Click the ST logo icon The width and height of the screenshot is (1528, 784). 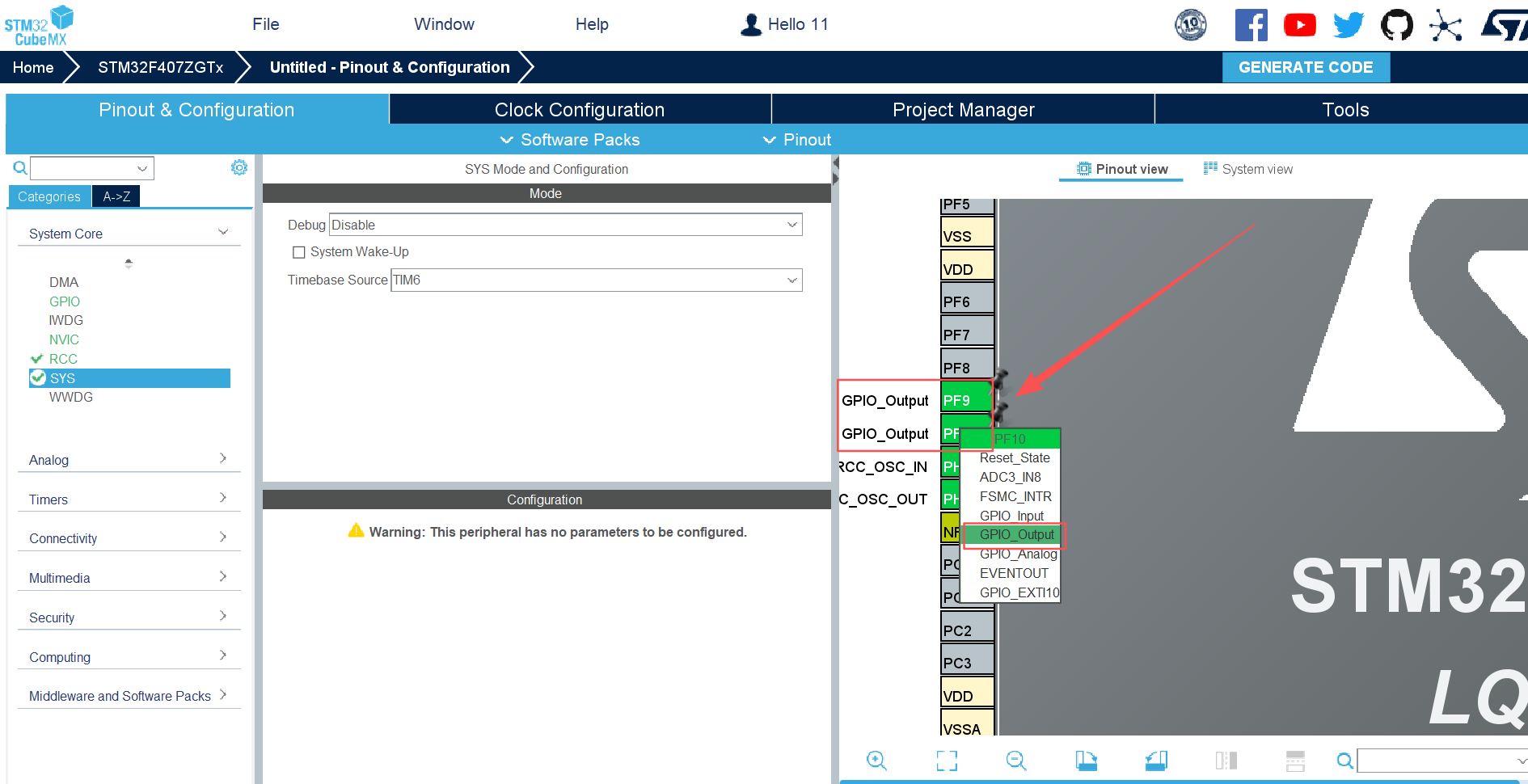point(1504,25)
